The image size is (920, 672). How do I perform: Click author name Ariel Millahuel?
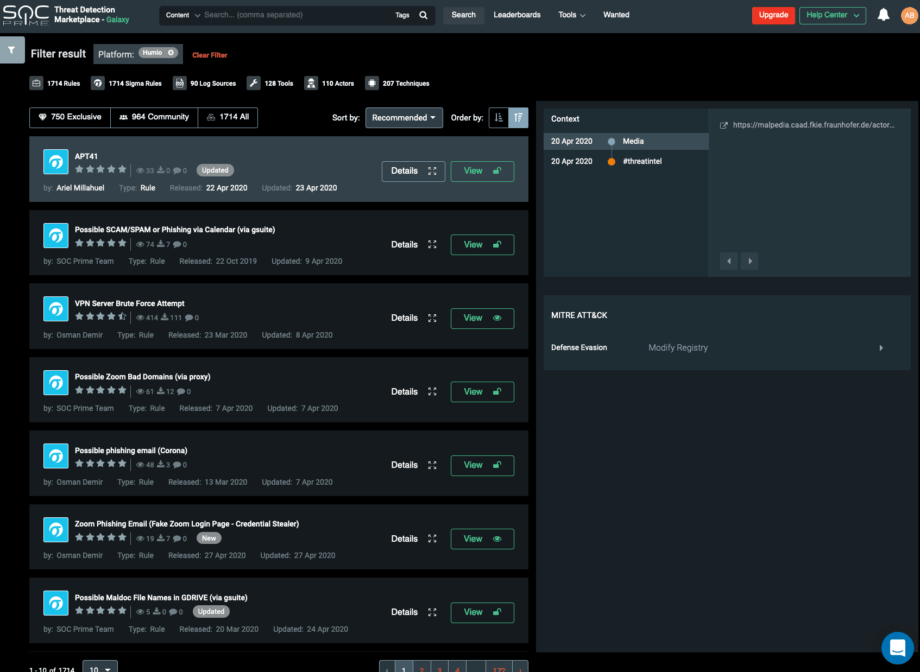coord(80,188)
